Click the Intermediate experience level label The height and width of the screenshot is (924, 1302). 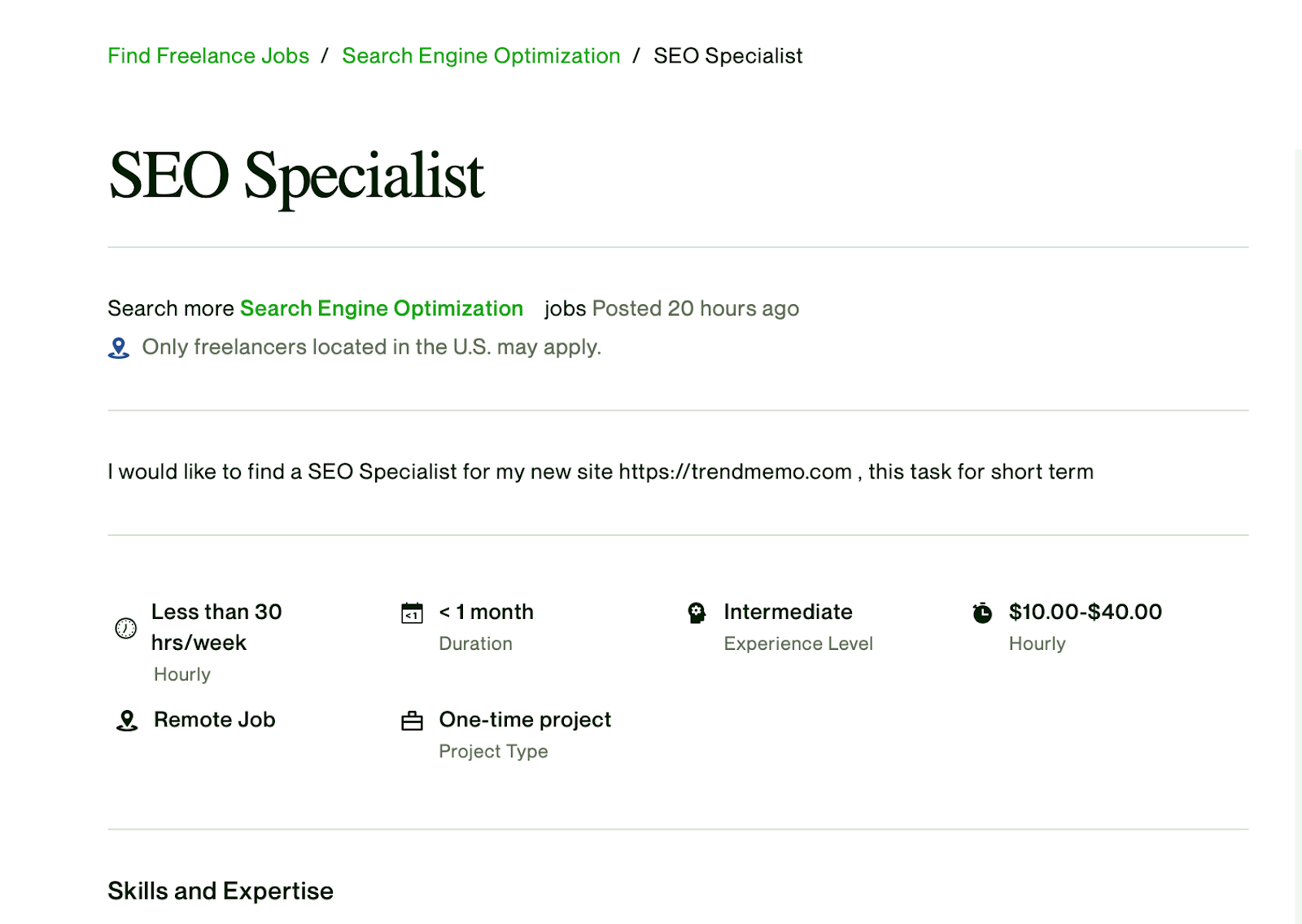pos(788,612)
